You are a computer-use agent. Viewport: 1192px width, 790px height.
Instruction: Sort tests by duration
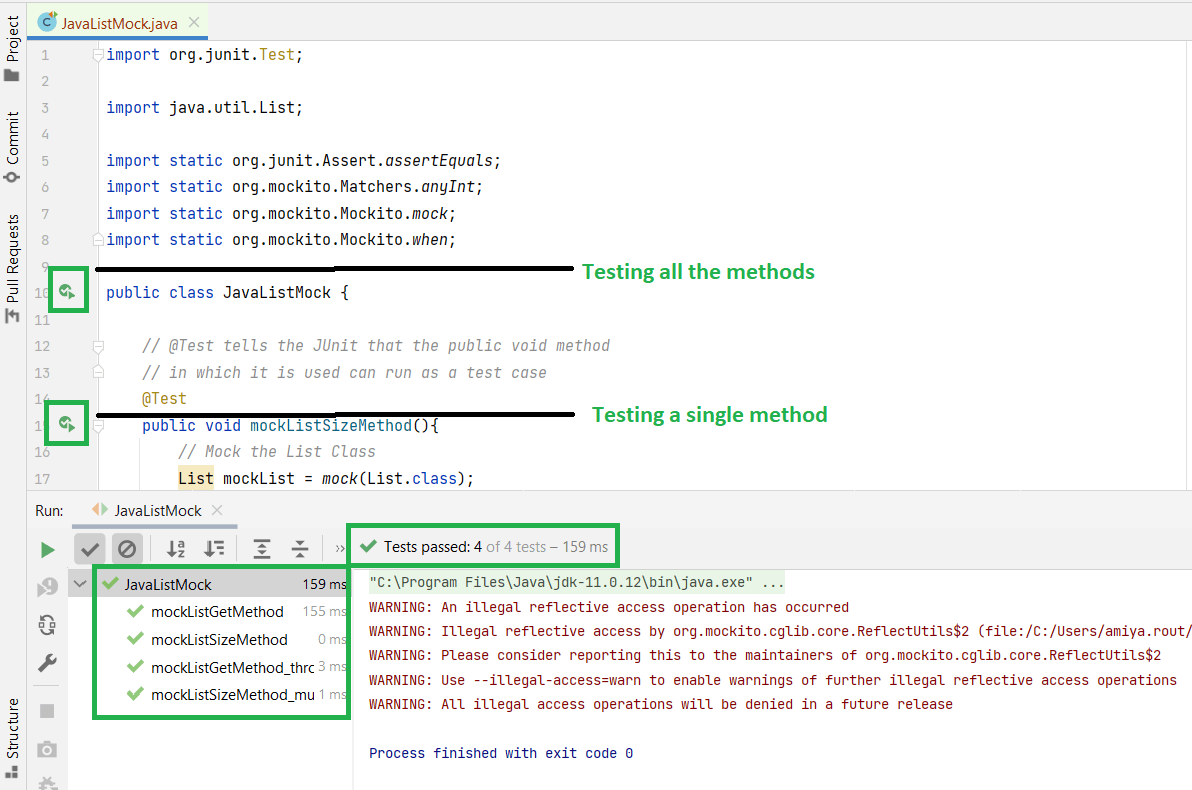coord(214,548)
